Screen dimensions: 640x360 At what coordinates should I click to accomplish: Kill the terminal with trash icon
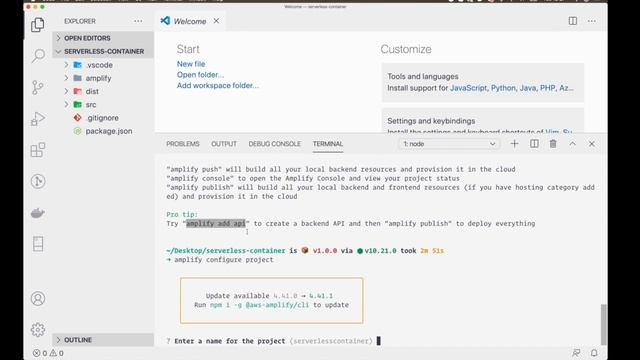(553, 144)
